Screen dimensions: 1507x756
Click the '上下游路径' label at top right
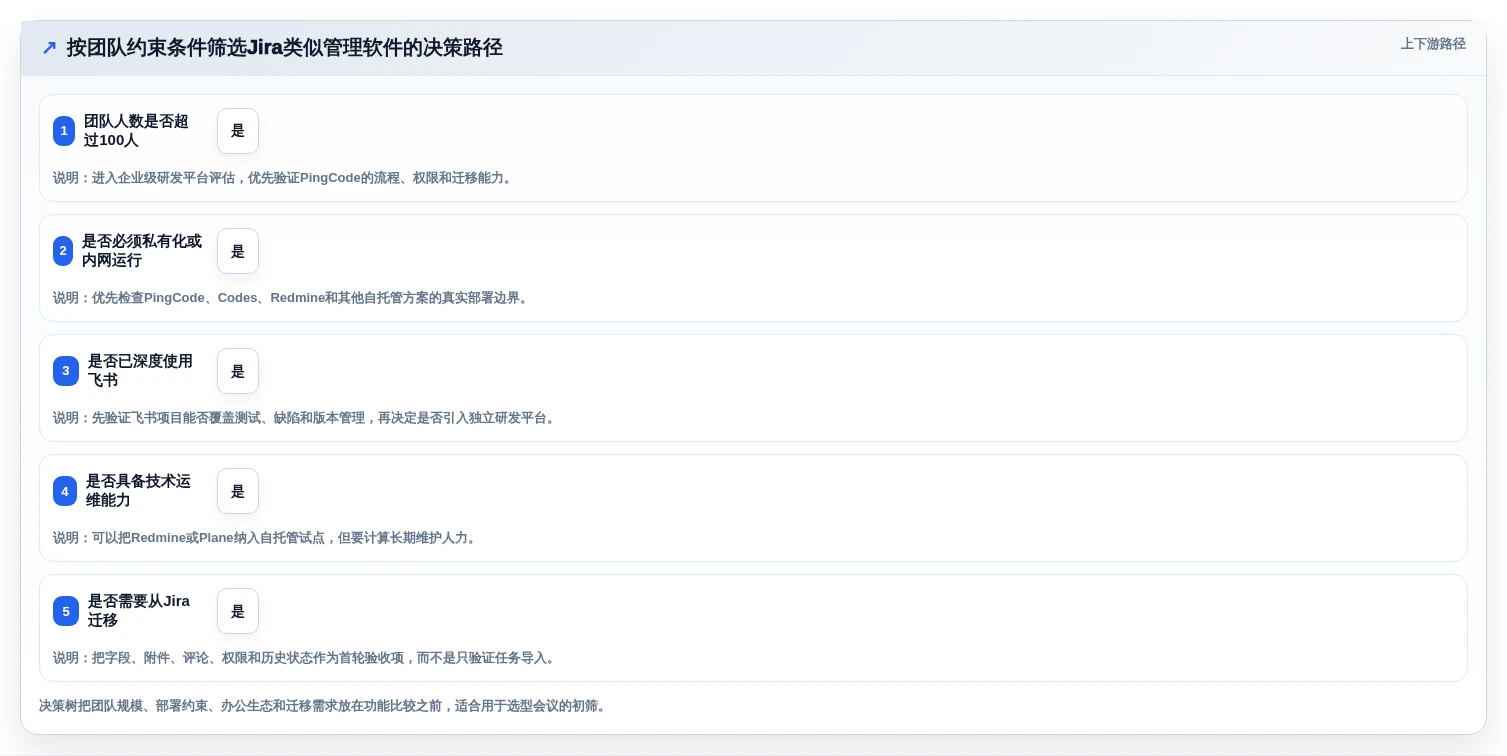[x=1433, y=44]
